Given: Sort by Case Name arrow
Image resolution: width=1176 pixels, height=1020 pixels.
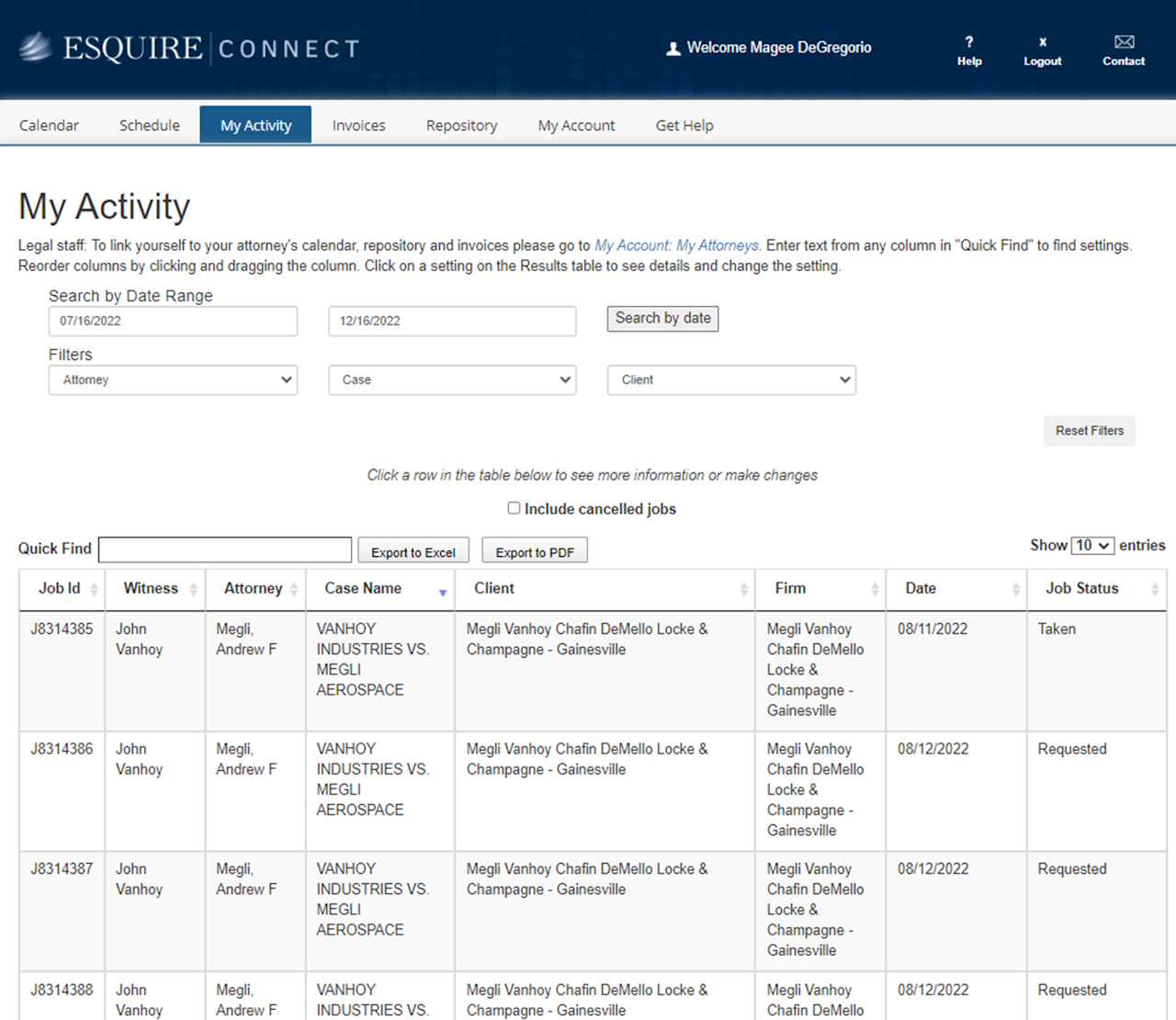Looking at the screenshot, I should pyautogui.click(x=443, y=593).
